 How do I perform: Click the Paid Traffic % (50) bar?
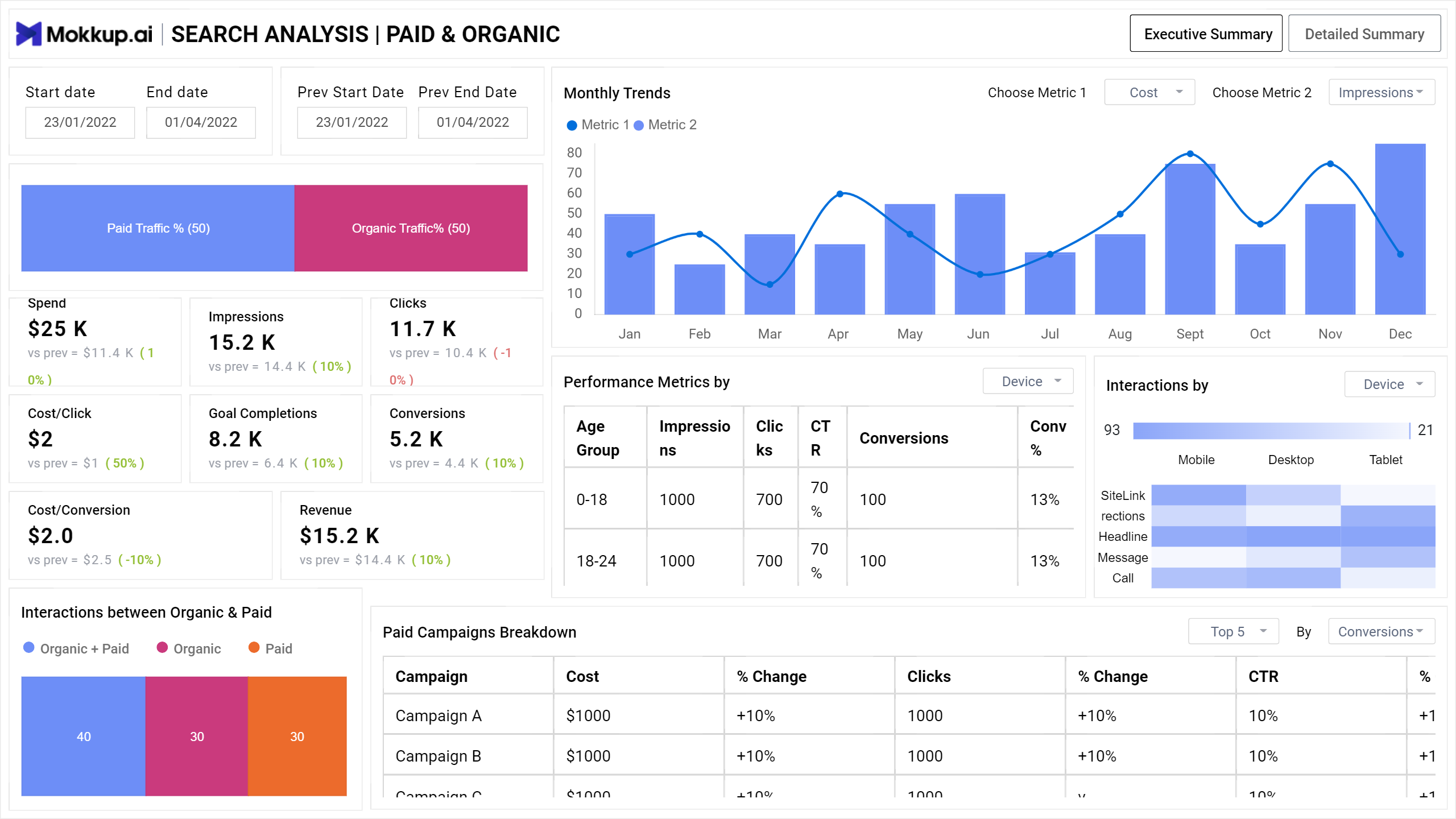[x=158, y=228]
